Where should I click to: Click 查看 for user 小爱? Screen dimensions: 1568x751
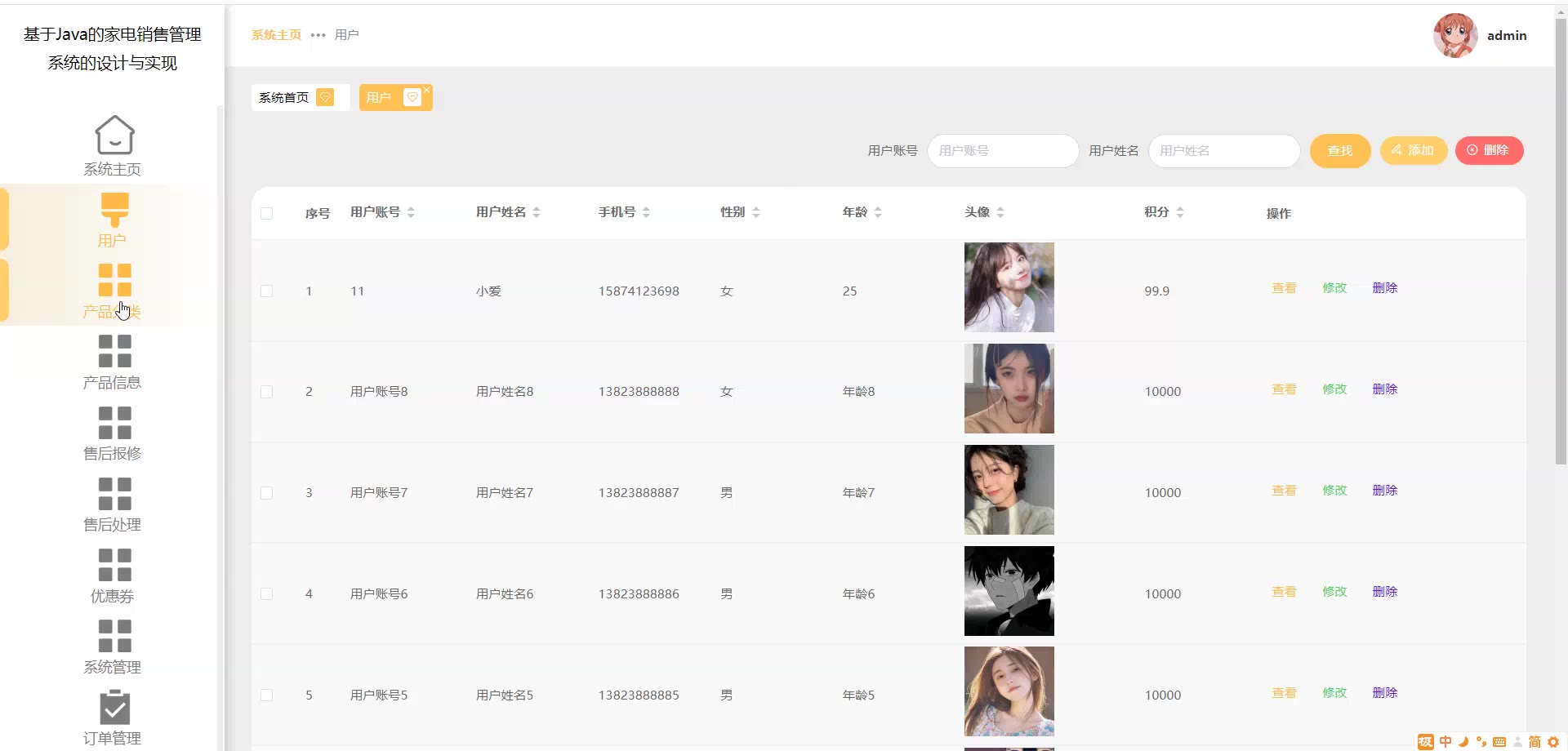coord(1284,288)
